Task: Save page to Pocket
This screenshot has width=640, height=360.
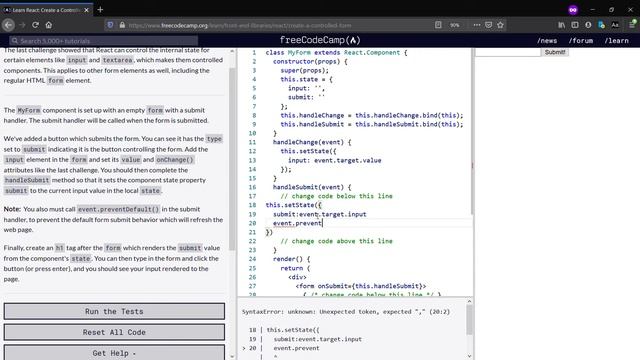Action: tap(489, 25)
